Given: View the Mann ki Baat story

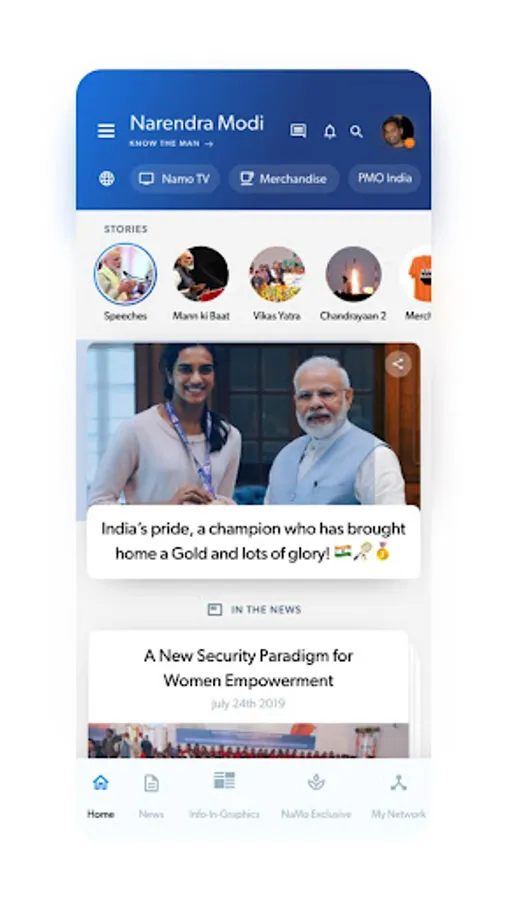Looking at the screenshot, I should 201,283.
